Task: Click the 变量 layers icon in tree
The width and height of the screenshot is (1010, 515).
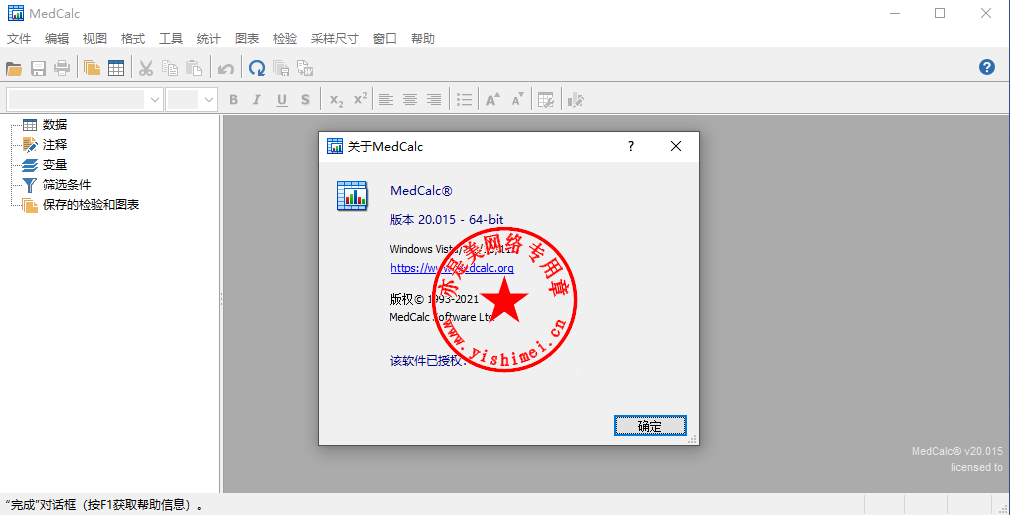Action: click(30, 165)
